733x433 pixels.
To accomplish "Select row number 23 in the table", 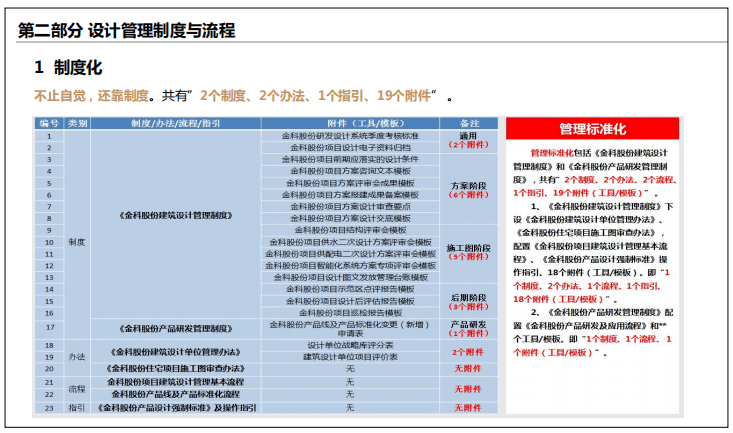I will click(48, 407).
